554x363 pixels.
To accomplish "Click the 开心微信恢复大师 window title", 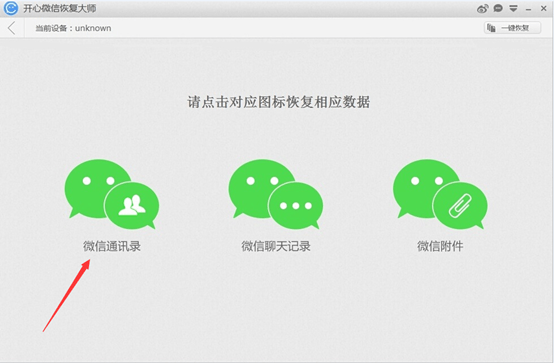I will [x=60, y=8].
